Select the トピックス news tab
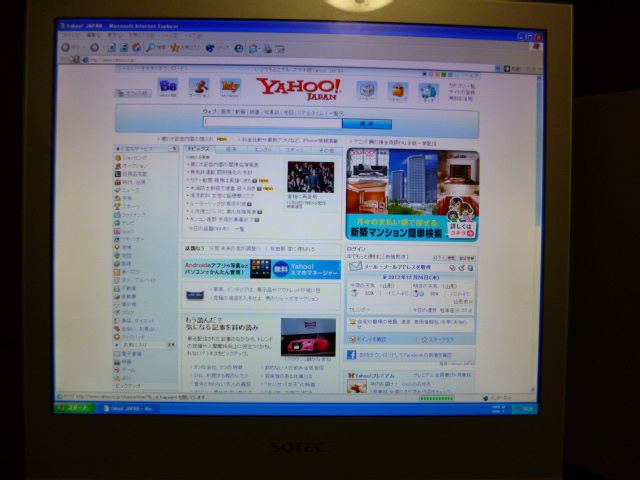Screen dimensions: 640x480 199,149
